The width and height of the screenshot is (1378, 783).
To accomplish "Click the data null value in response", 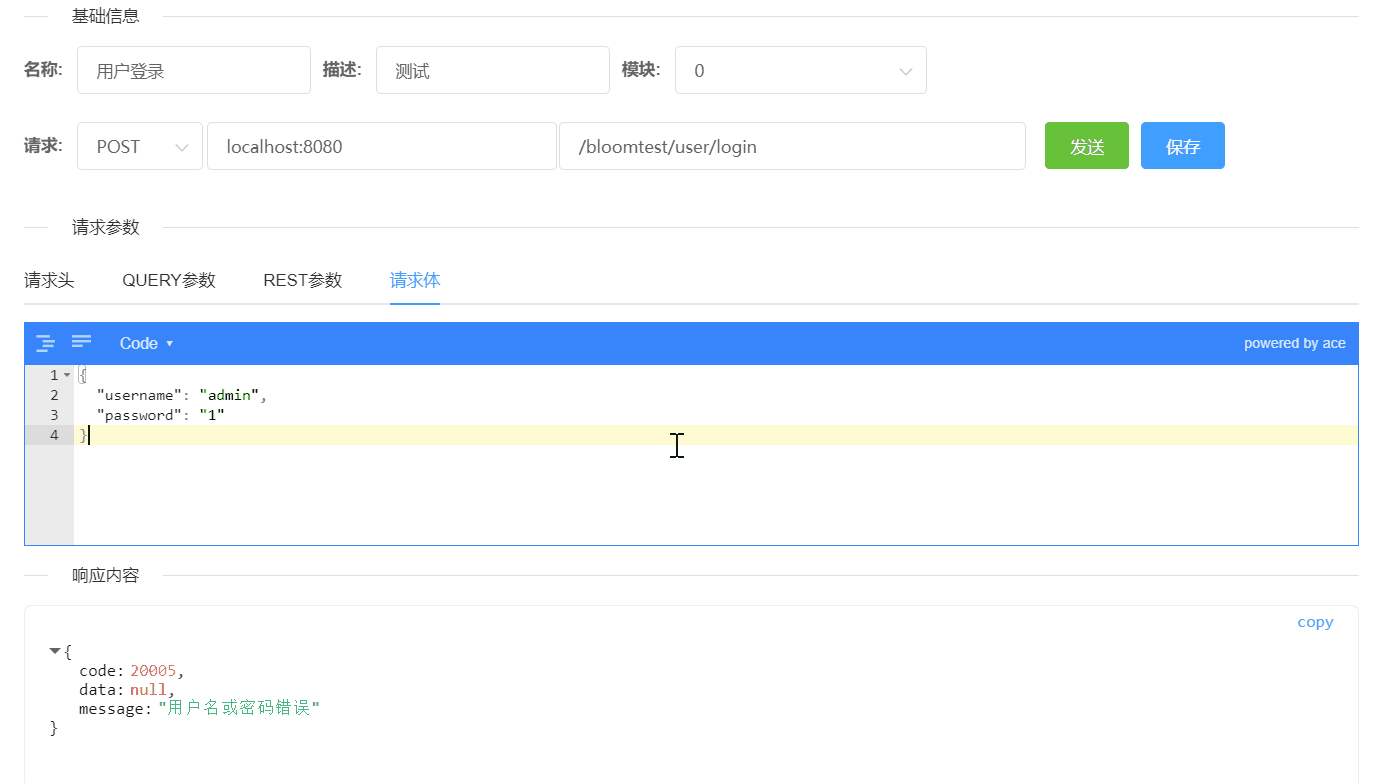I will (x=149, y=690).
